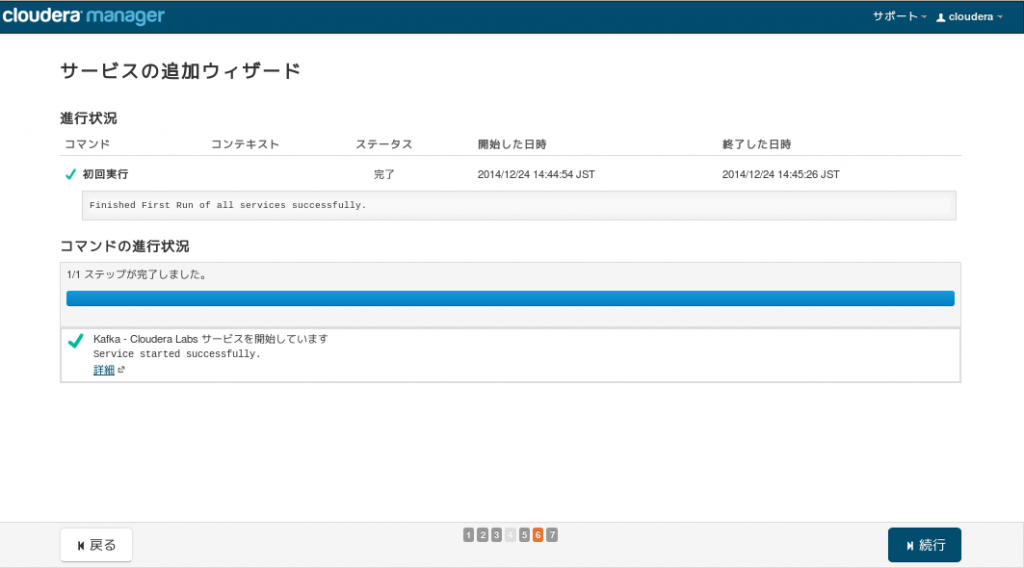This screenshot has height=568, width=1024.
Task: Go to wizard step 2
Action: [483, 535]
